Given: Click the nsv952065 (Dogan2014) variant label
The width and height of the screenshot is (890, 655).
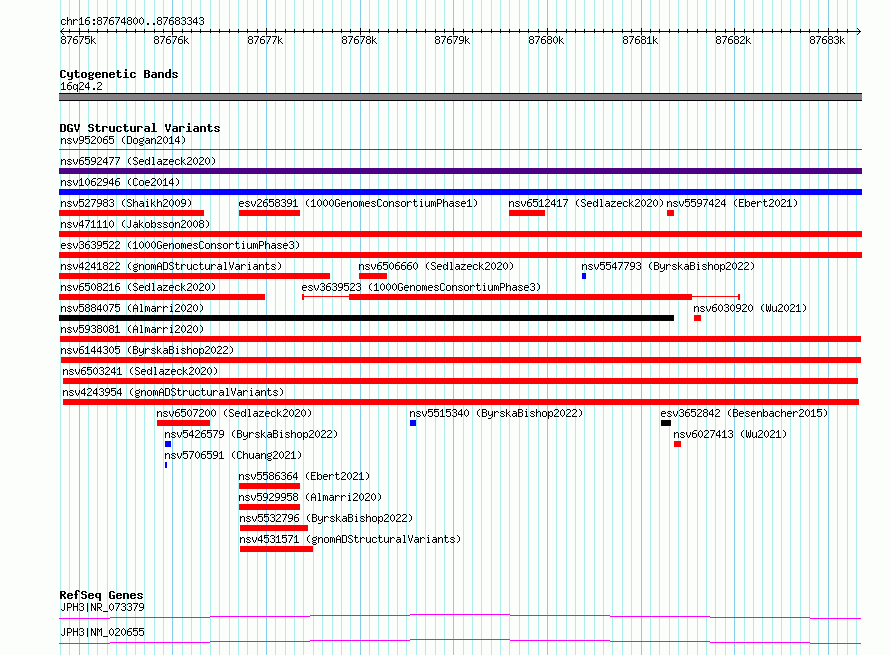Looking at the screenshot, I should (123, 140).
